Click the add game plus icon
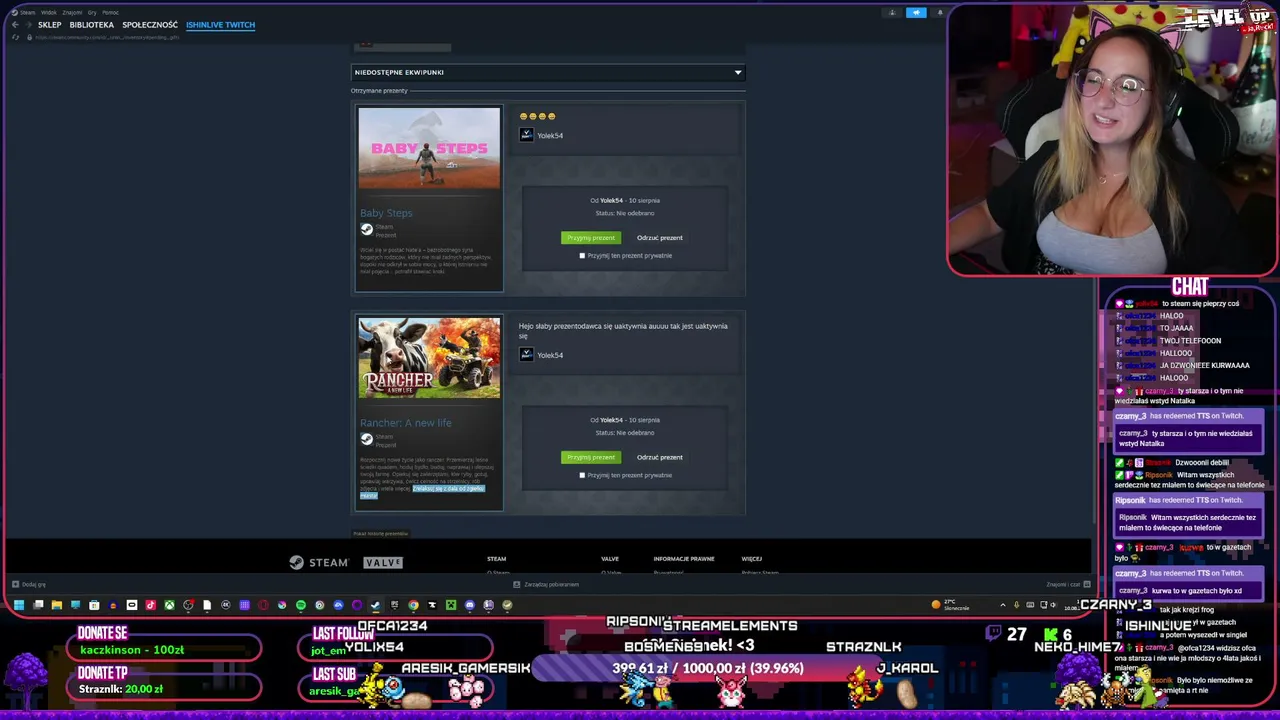The height and width of the screenshot is (720, 1280). click(15, 584)
